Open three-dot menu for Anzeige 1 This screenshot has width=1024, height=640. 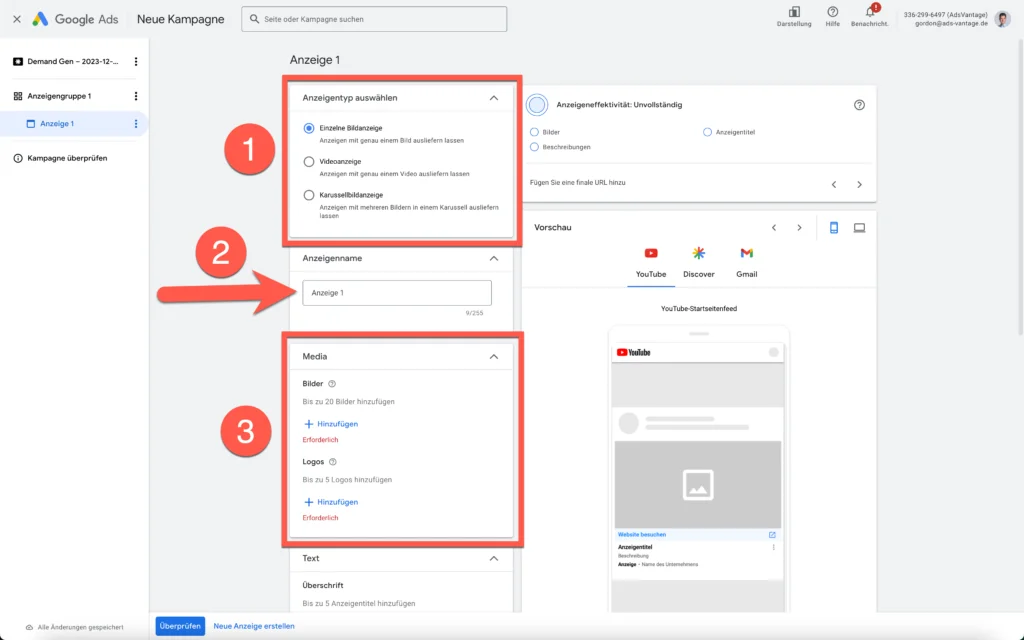136,123
